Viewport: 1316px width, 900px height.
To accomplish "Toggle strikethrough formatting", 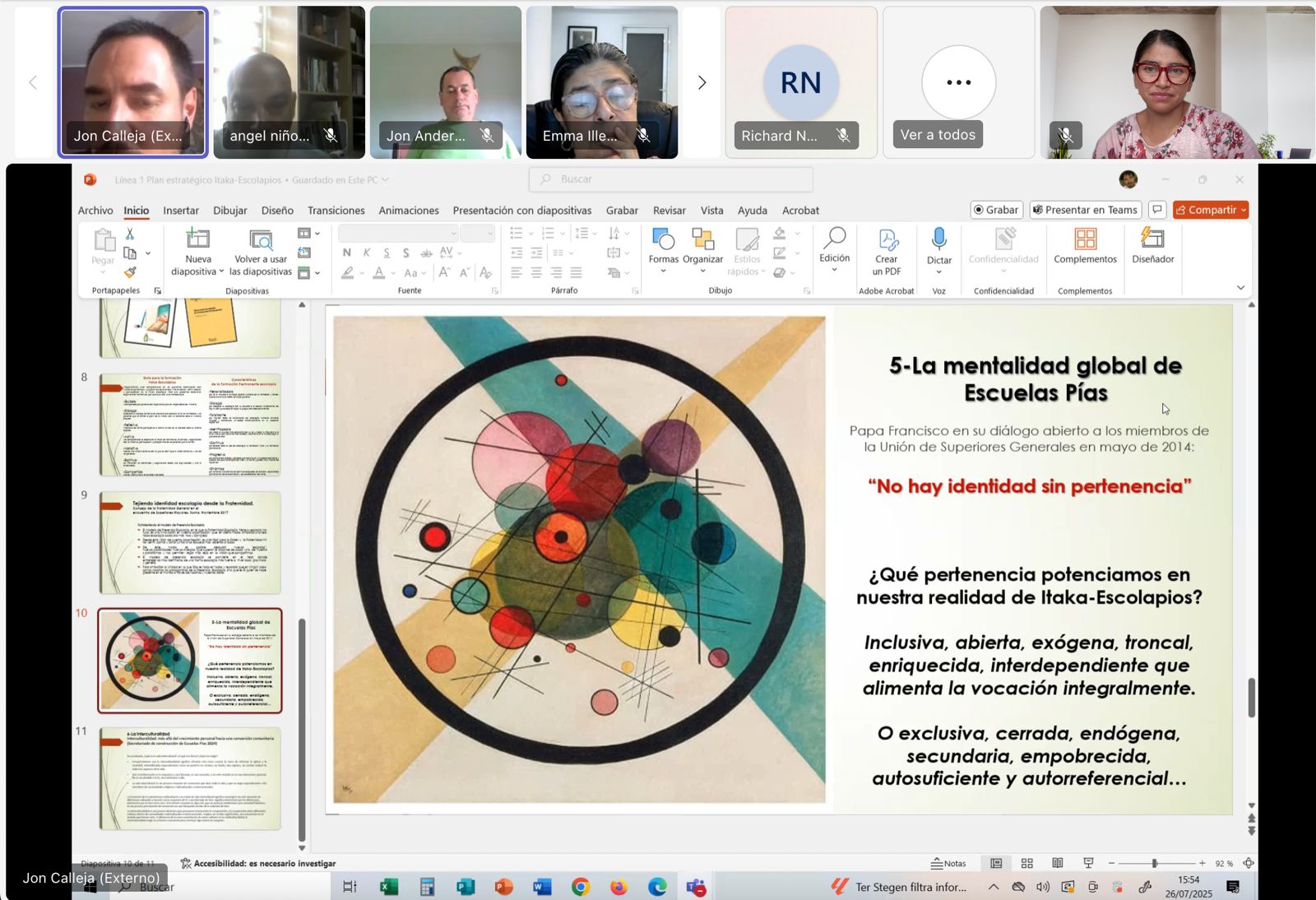I will click(426, 253).
